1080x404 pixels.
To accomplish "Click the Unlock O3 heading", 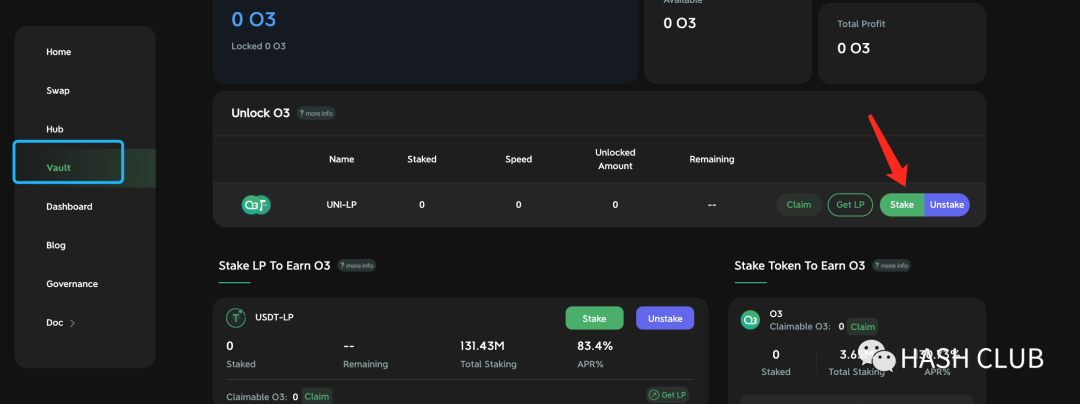I will [x=260, y=113].
